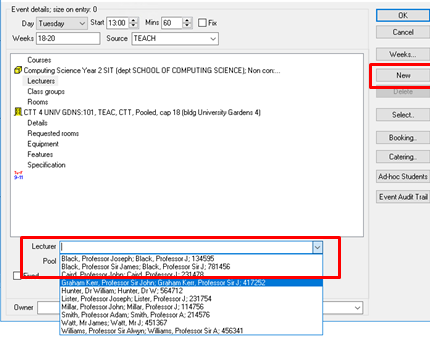
Task: Click the room icon beside CTT 4 UNIV GDNS
Action: pos(18,112)
